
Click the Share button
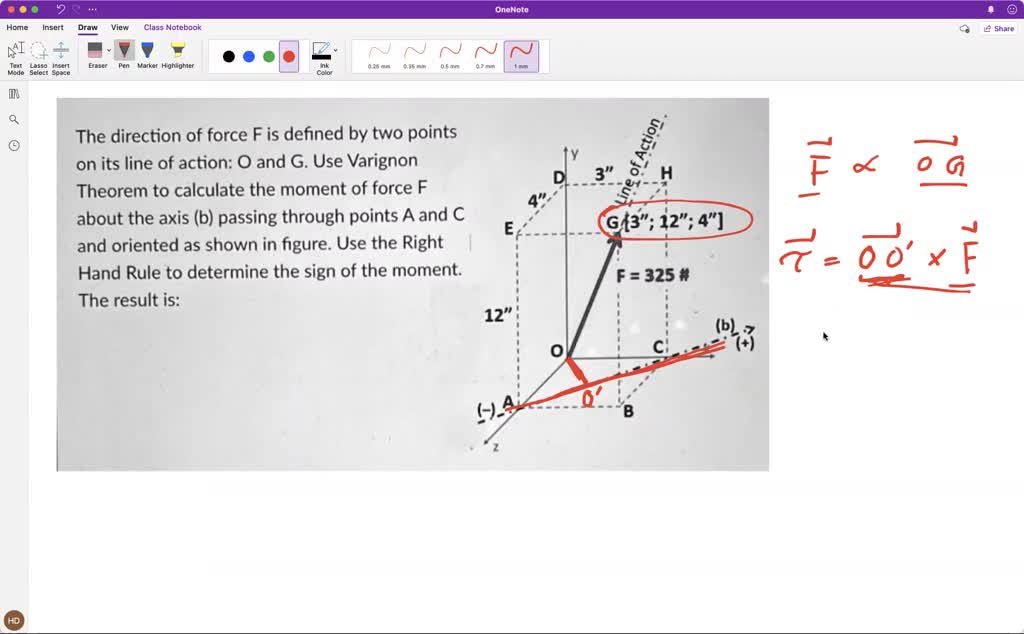coord(999,28)
